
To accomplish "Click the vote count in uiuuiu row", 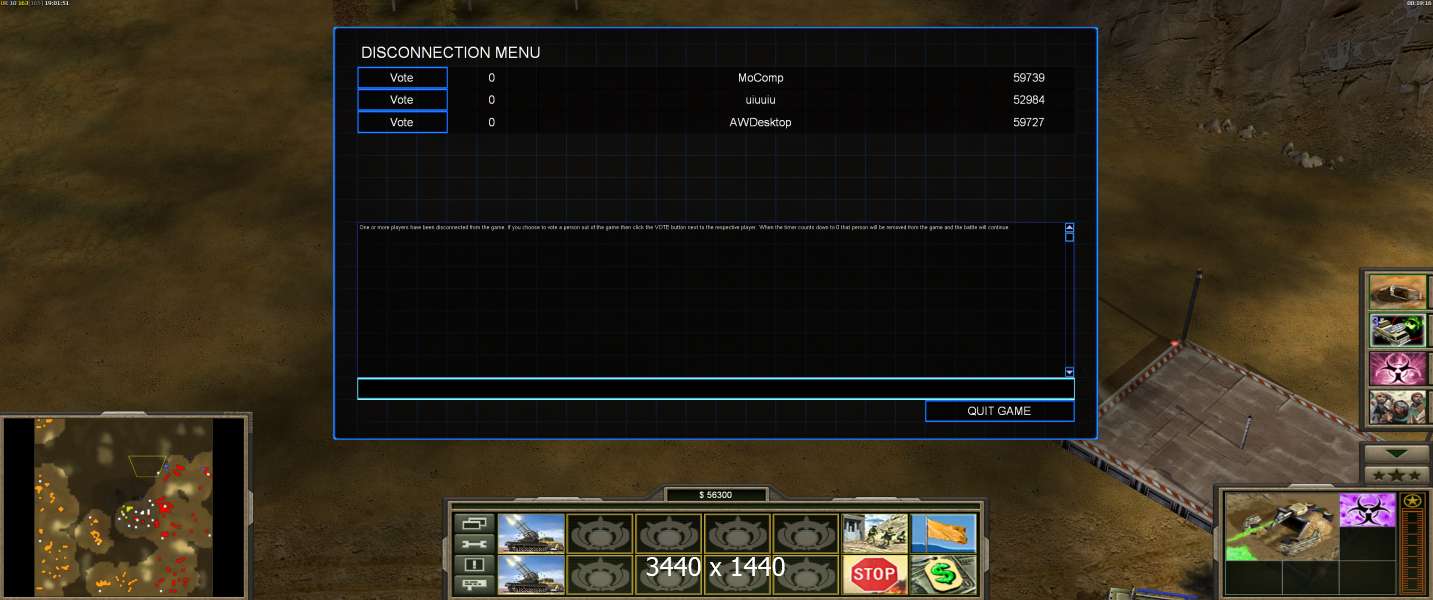I will (x=491, y=100).
